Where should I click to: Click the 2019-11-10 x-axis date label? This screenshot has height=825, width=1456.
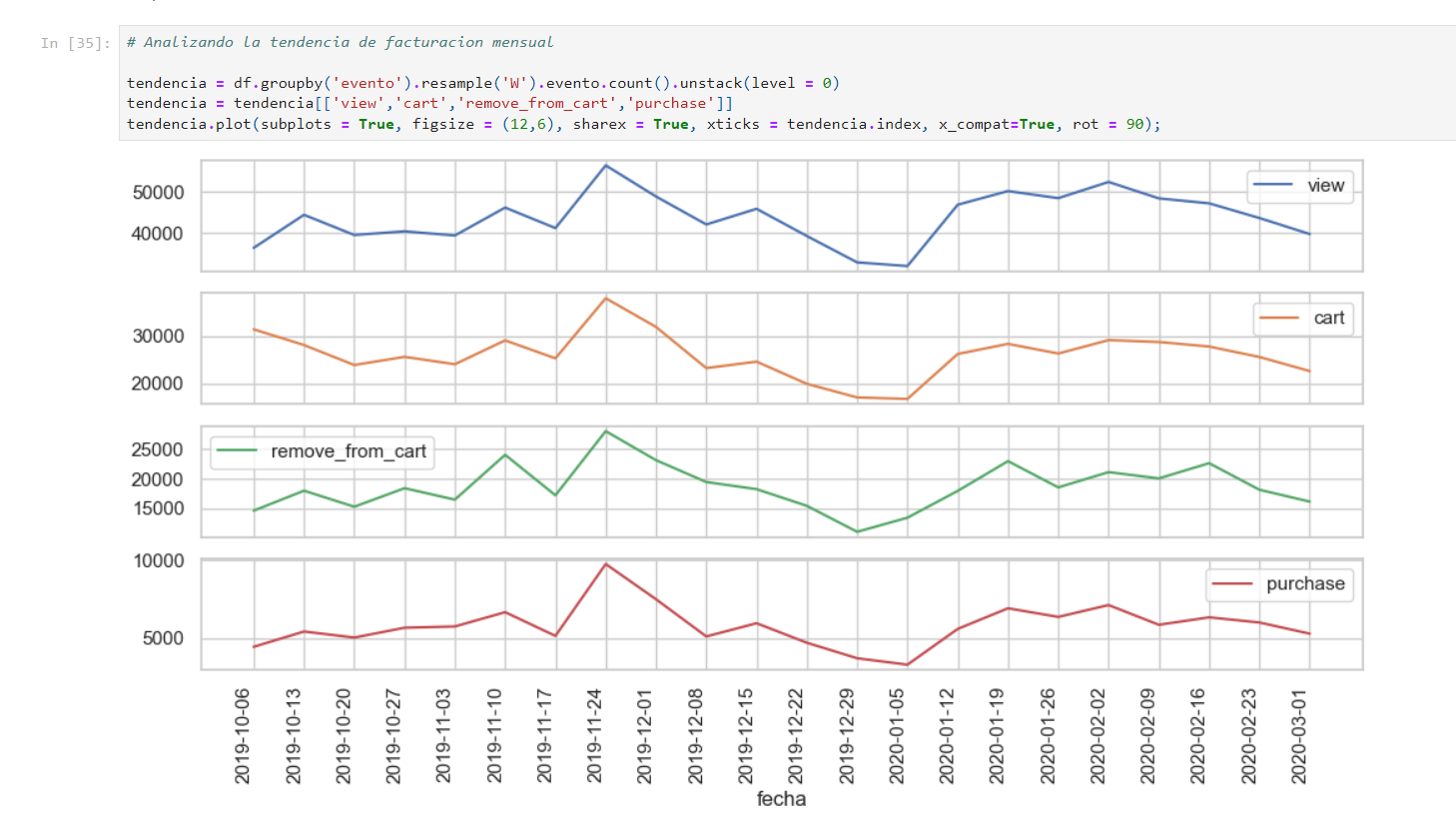(x=494, y=736)
